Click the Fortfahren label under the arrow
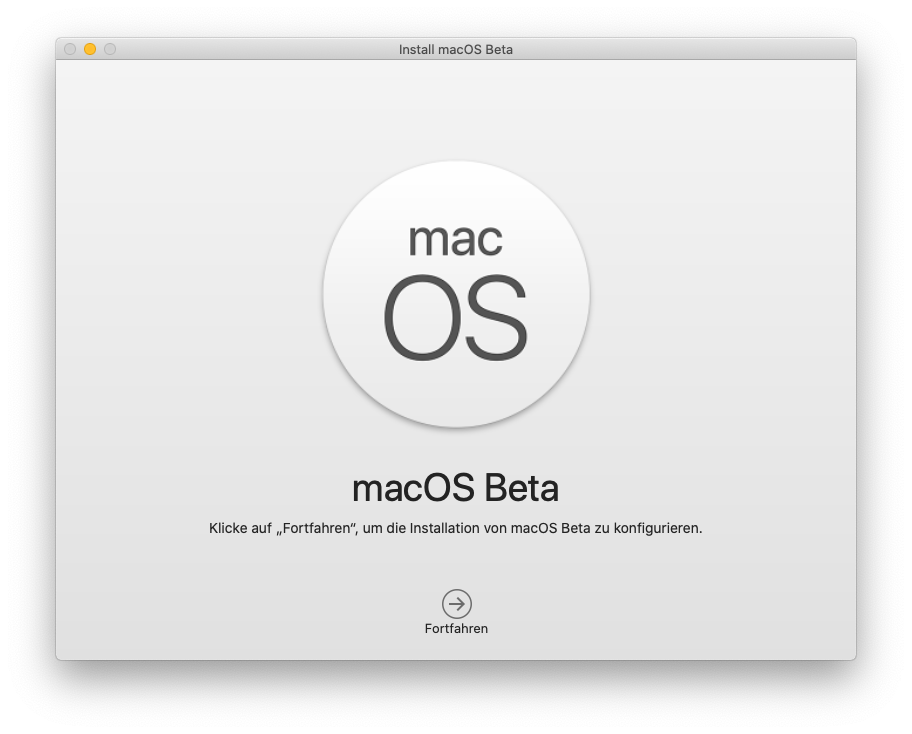The image size is (912, 734). 456,629
